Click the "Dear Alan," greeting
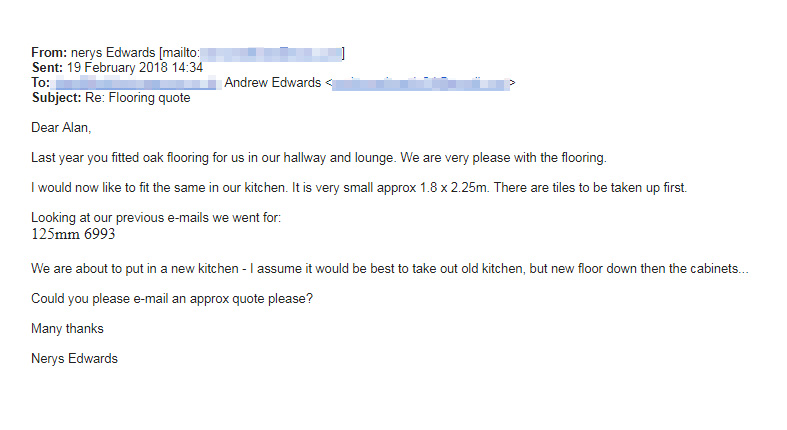This screenshot has height=430, width=787. click(61, 127)
